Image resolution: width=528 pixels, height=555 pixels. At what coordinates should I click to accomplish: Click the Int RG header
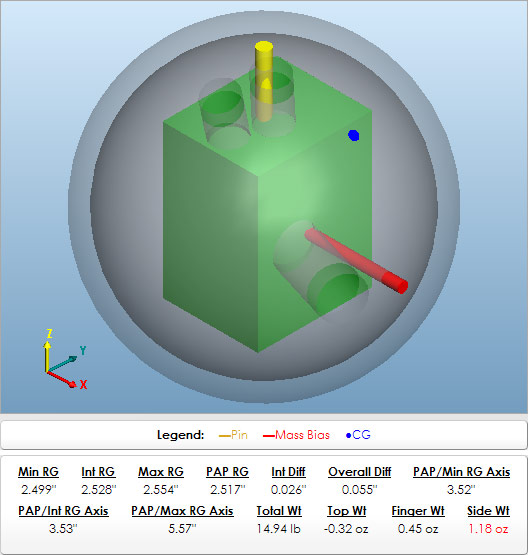tap(98, 472)
